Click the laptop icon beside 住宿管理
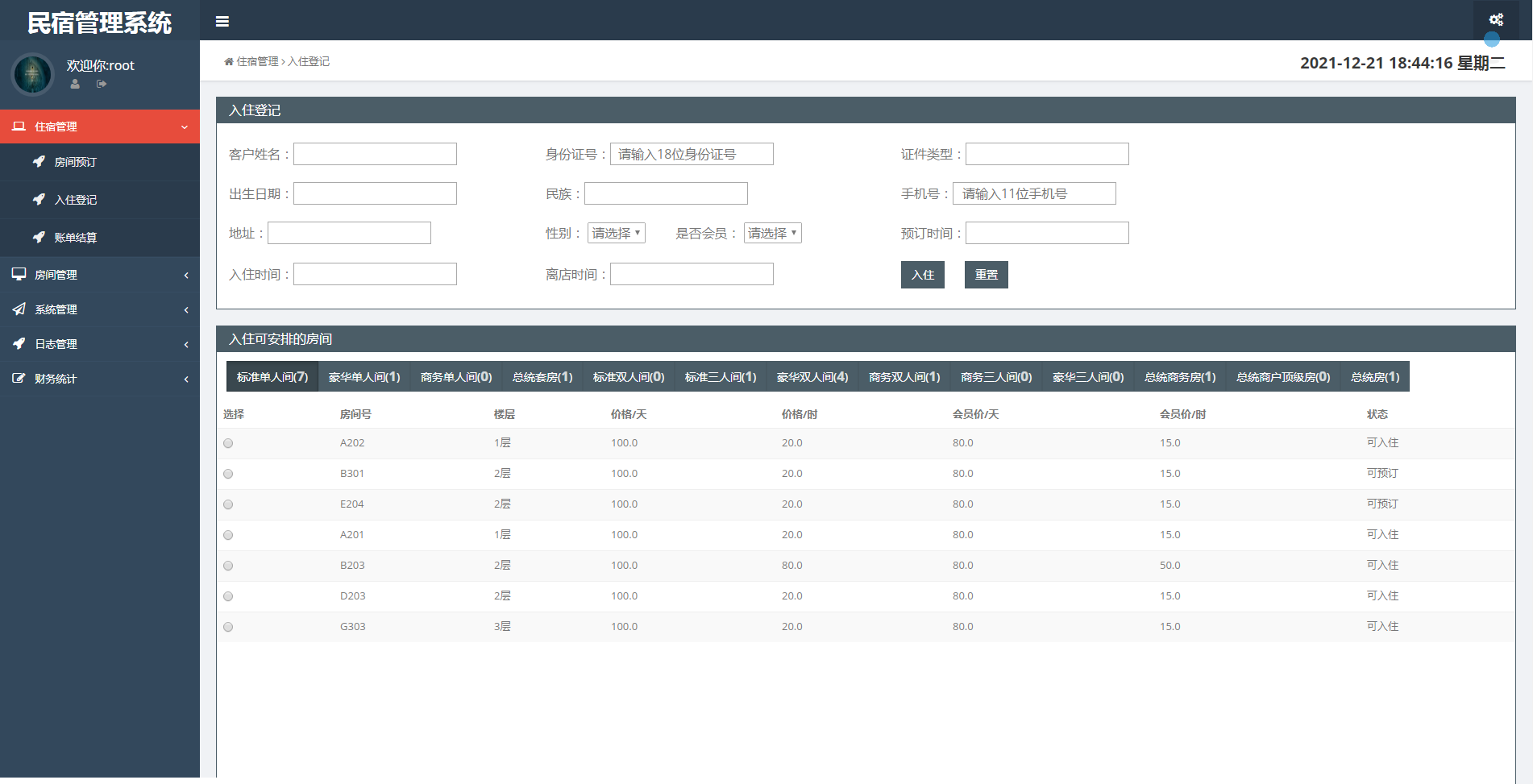The image size is (1533, 784). (x=19, y=127)
